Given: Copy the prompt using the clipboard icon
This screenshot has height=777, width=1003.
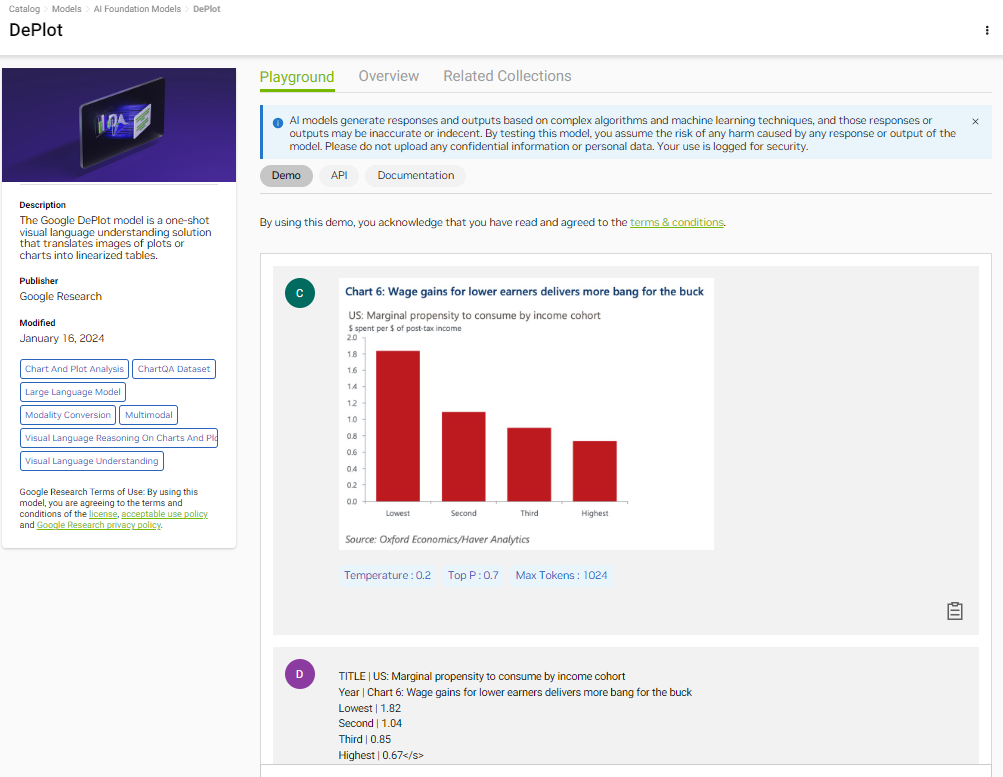Looking at the screenshot, I should [954, 611].
